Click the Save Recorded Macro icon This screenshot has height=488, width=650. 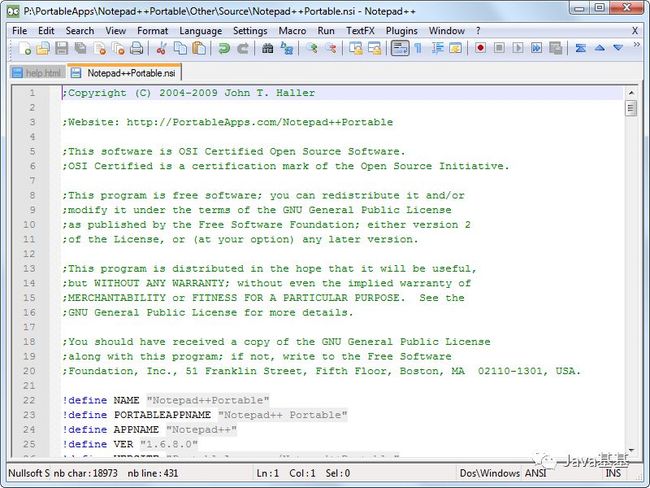pyautogui.click(x=555, y=48)
